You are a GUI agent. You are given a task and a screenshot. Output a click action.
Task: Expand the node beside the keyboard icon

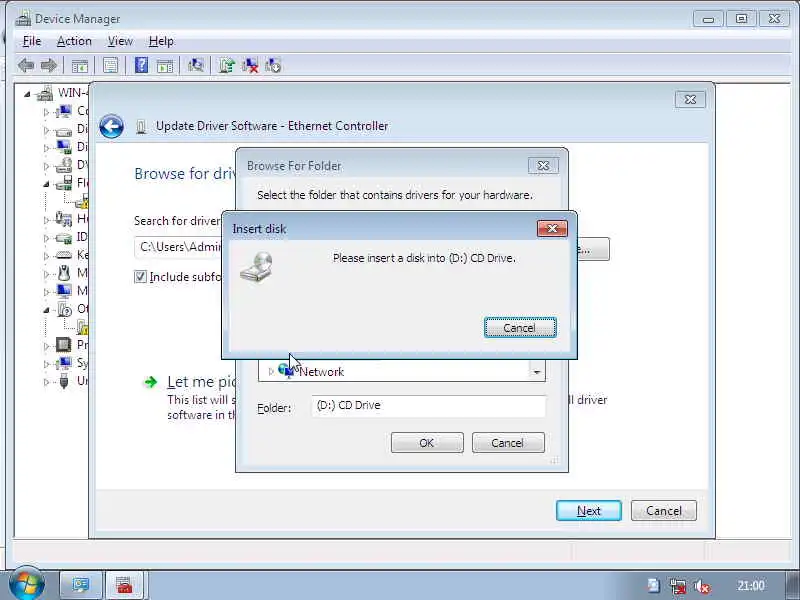[46, 256]
